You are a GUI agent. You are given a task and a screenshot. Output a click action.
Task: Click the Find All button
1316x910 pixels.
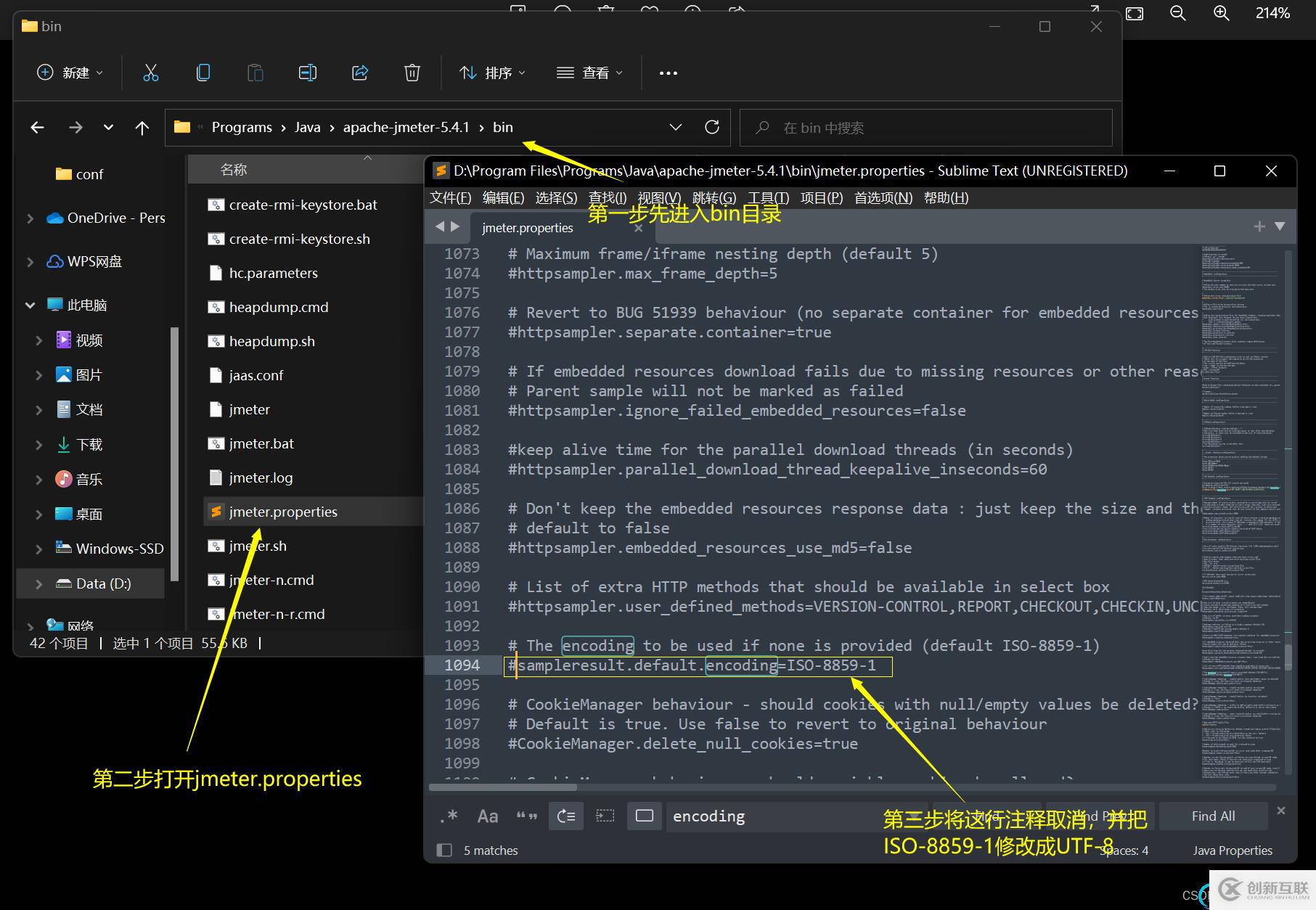(x=1213, y=816)
